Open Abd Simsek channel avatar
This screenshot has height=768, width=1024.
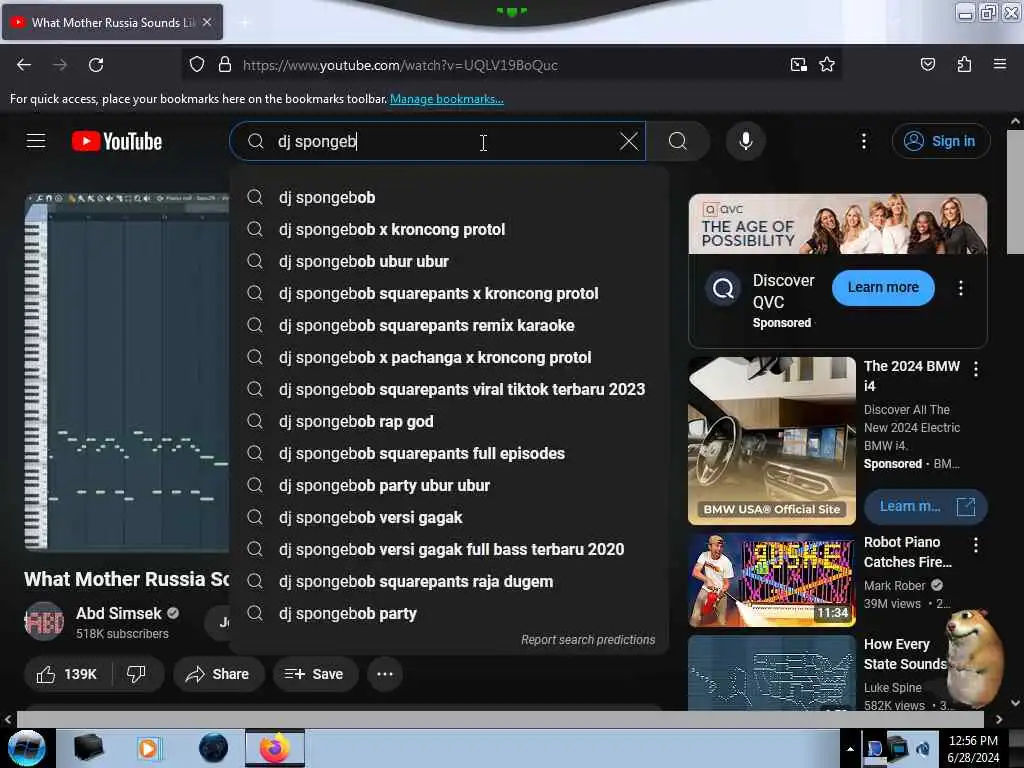[44, 622]
